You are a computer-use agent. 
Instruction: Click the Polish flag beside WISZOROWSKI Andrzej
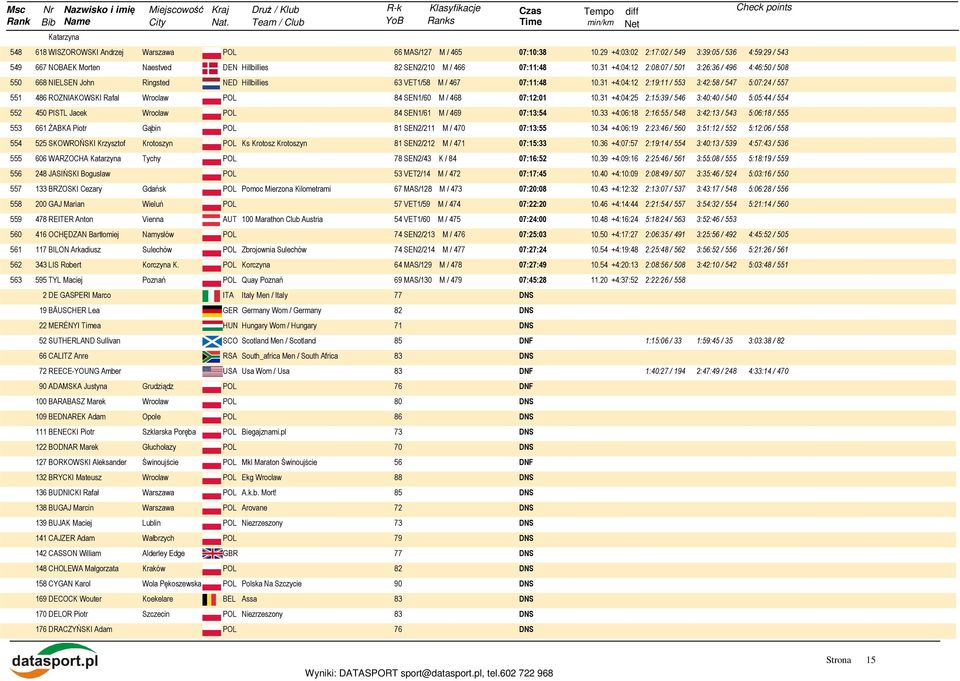(x=211, y=53)
